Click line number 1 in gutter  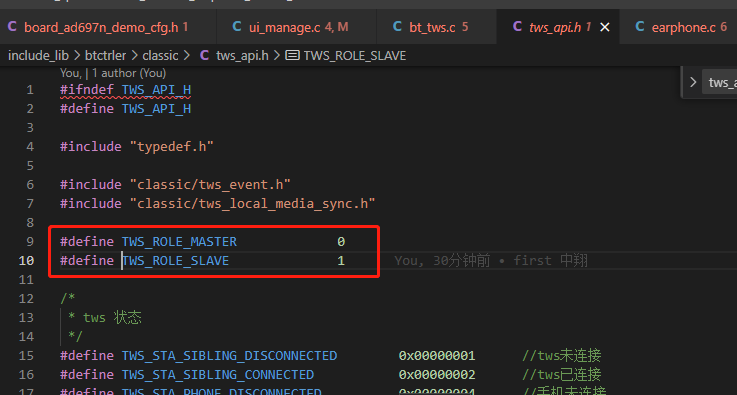[x=30, y=90]
